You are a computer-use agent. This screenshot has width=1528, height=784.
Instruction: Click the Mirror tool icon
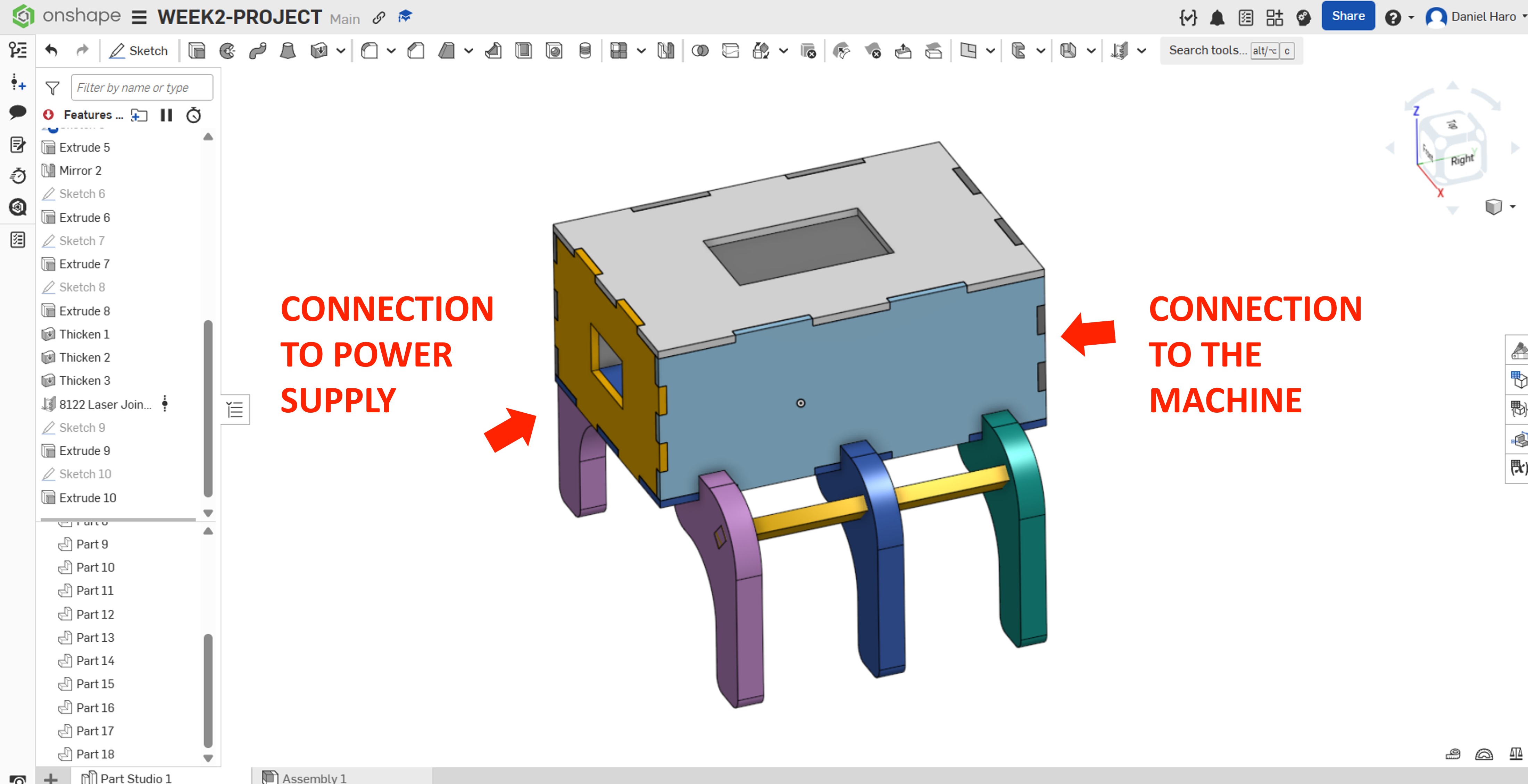point(665,51)
